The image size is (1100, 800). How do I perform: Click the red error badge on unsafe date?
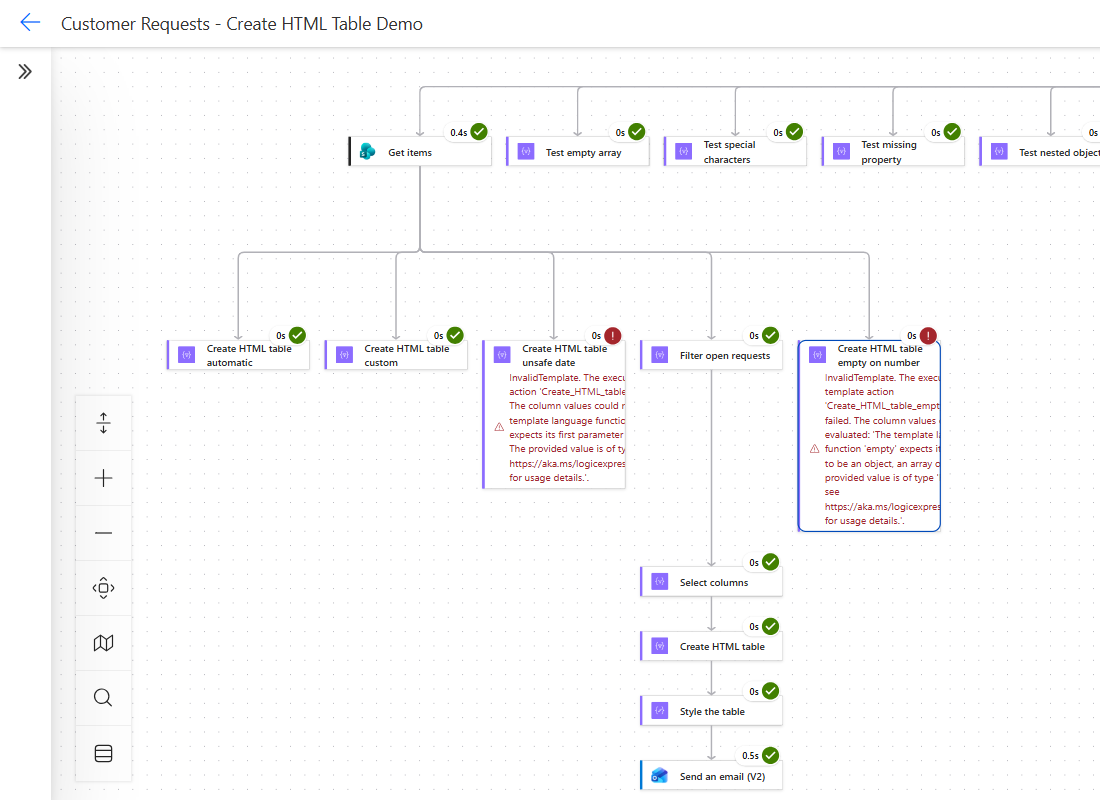(612, 335)
